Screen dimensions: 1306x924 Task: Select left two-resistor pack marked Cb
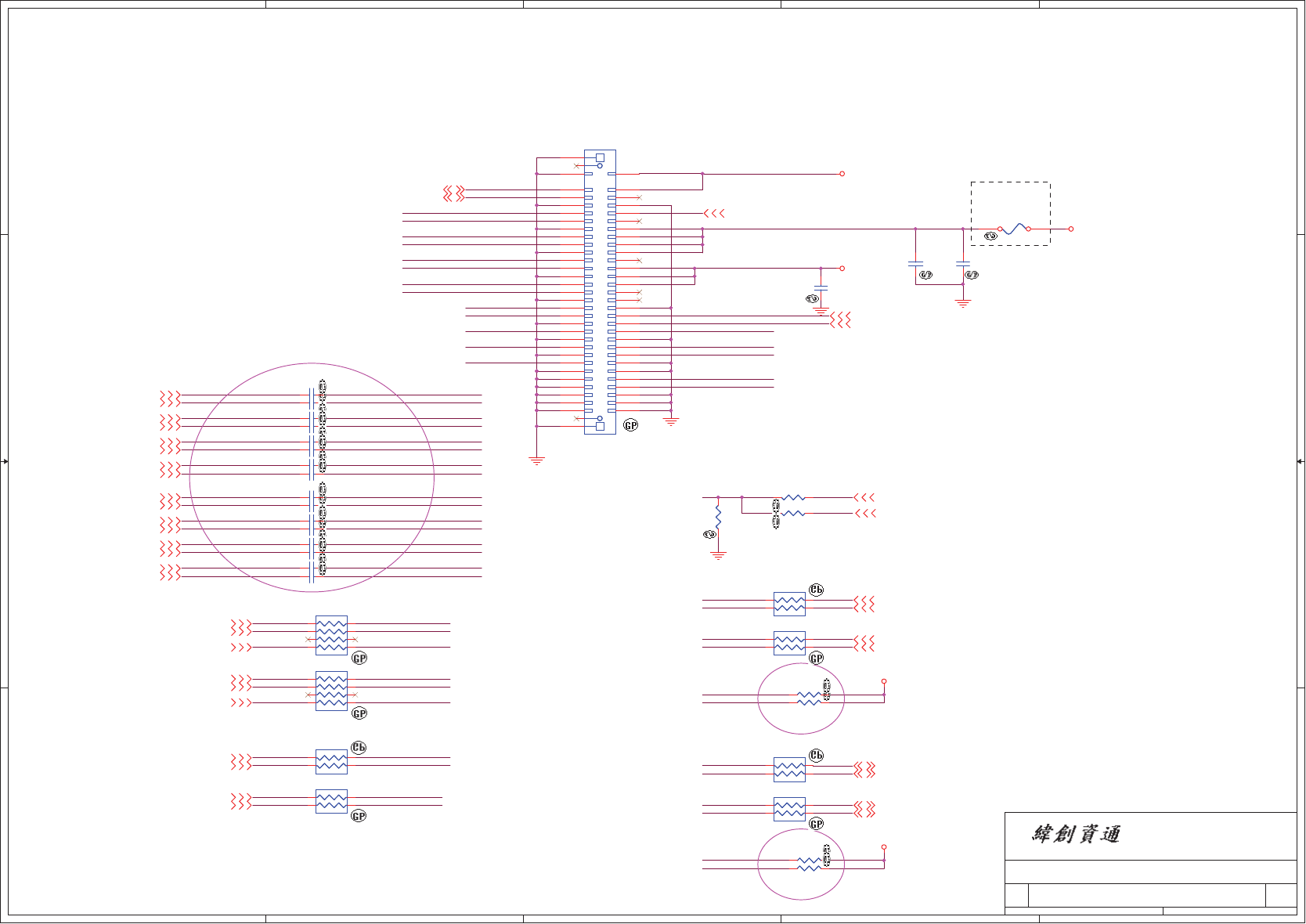[x=331, y=762]
